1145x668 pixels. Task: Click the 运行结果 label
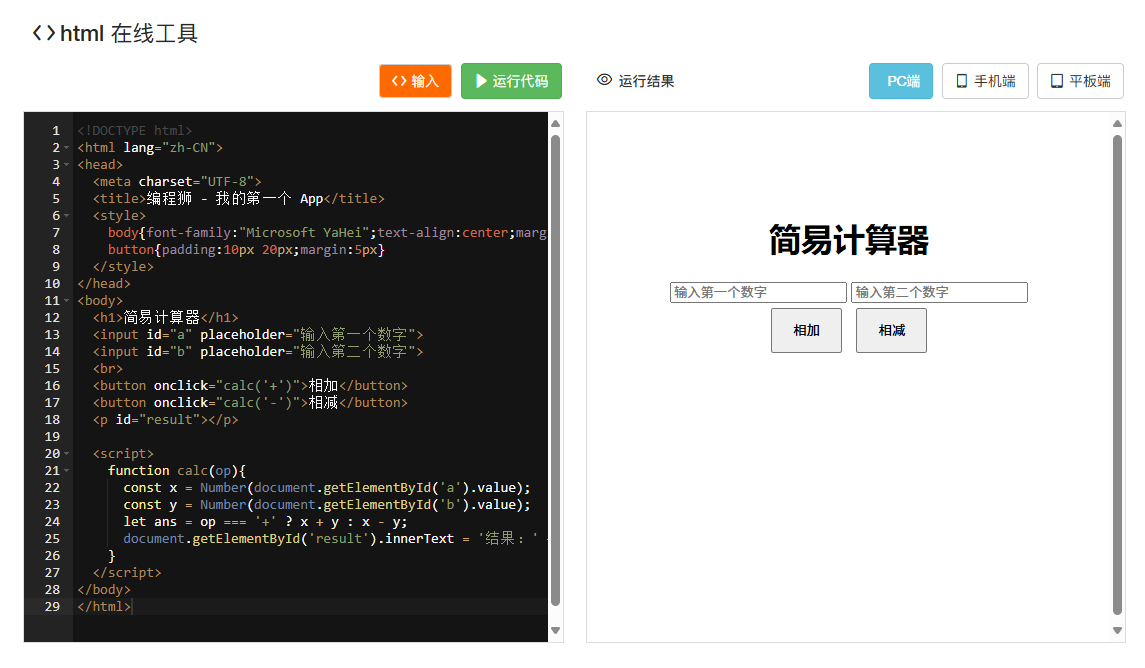pyautogui.click(x=646, y=81)
